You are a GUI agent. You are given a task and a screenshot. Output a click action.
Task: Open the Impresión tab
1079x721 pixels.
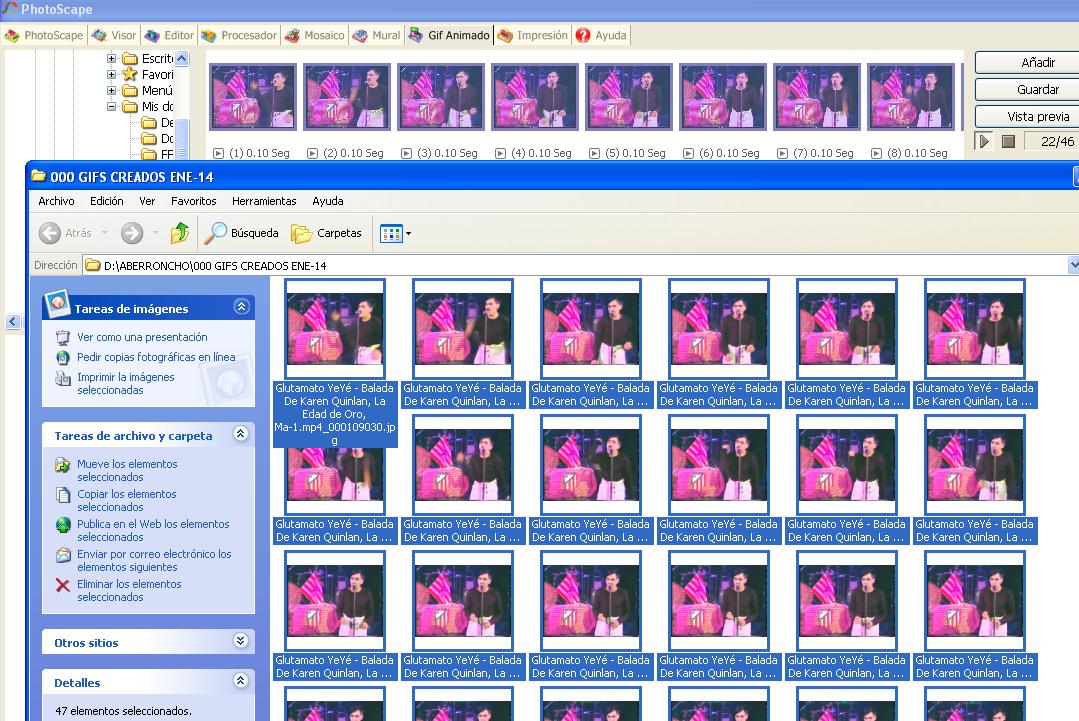click(533, 35)
